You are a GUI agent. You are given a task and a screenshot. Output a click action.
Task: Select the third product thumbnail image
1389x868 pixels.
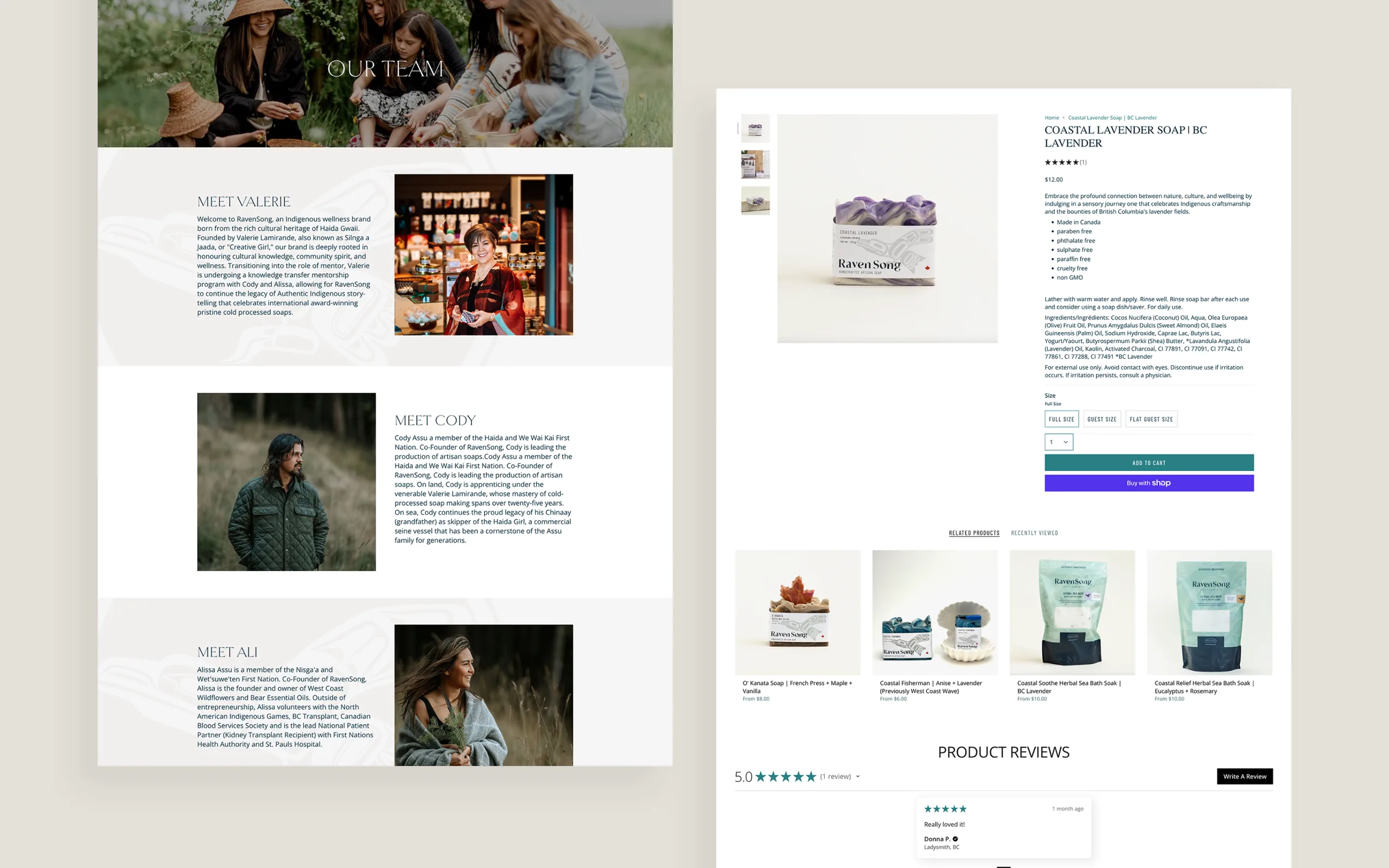pyautogui.click(x=755, y=200)
